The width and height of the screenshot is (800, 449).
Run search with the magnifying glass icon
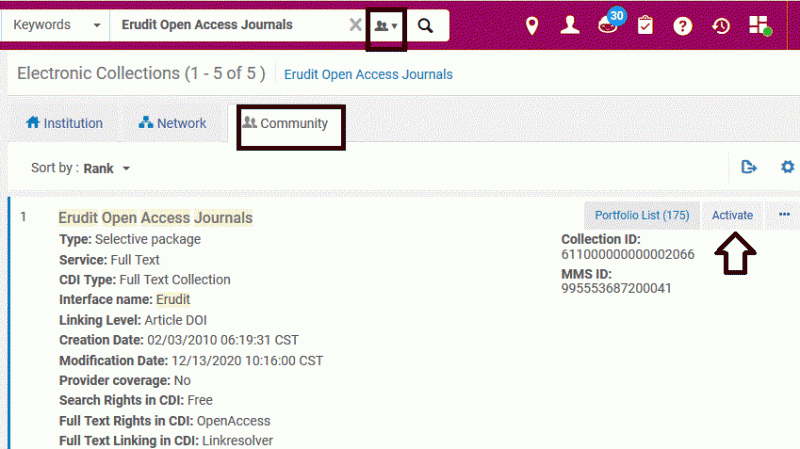pos(425,26)
